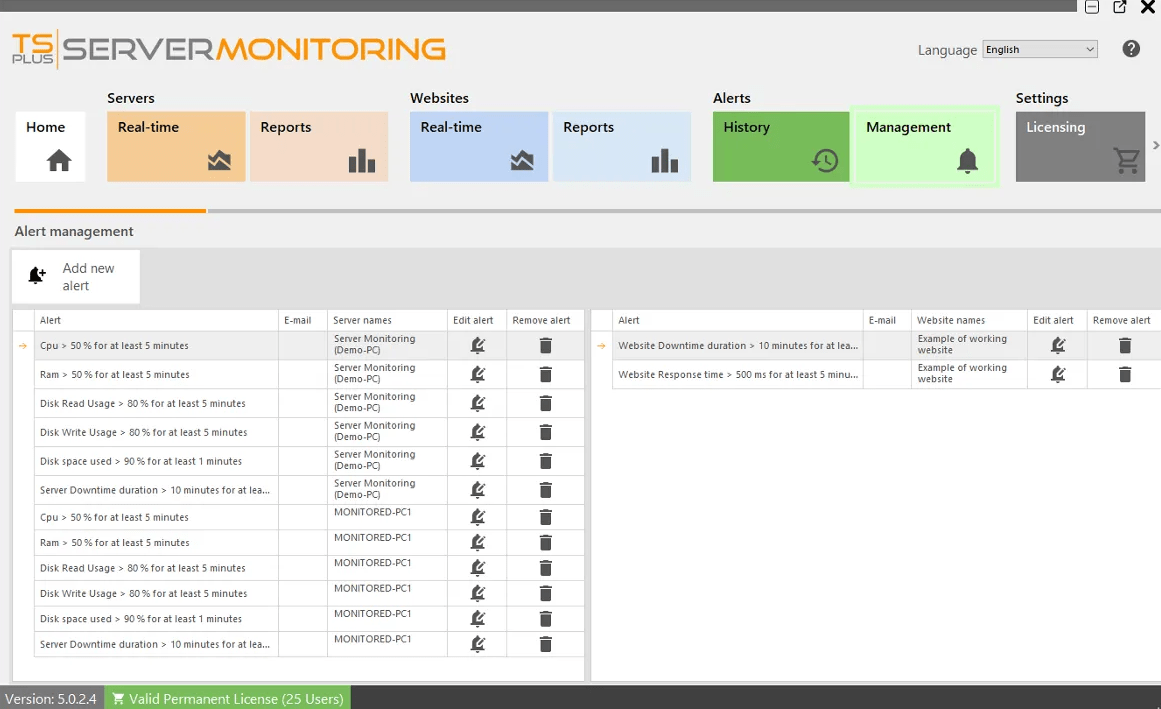Click Version: 5.0.2.4 status text
This screenshot has width=1161, height=709.
coord(51,699)
